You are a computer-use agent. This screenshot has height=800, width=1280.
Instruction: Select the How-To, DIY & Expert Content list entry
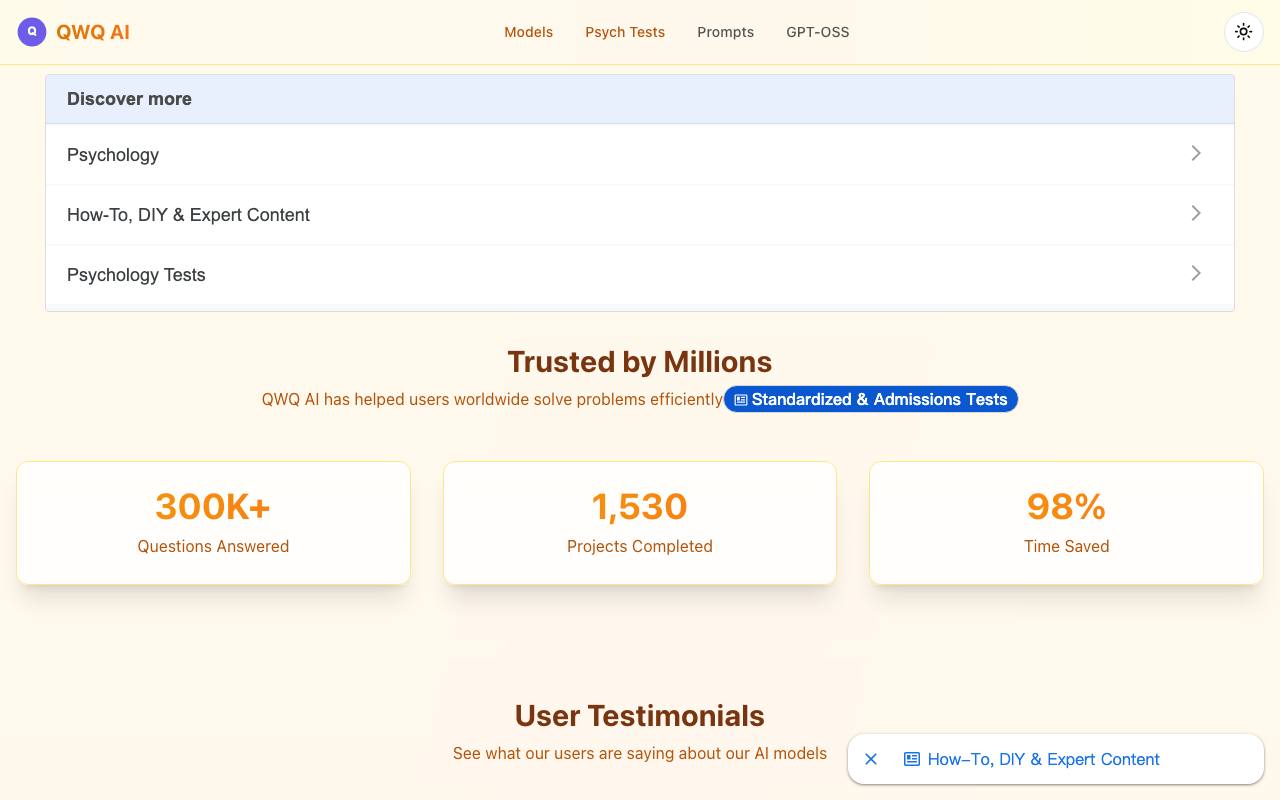[188, 215]
